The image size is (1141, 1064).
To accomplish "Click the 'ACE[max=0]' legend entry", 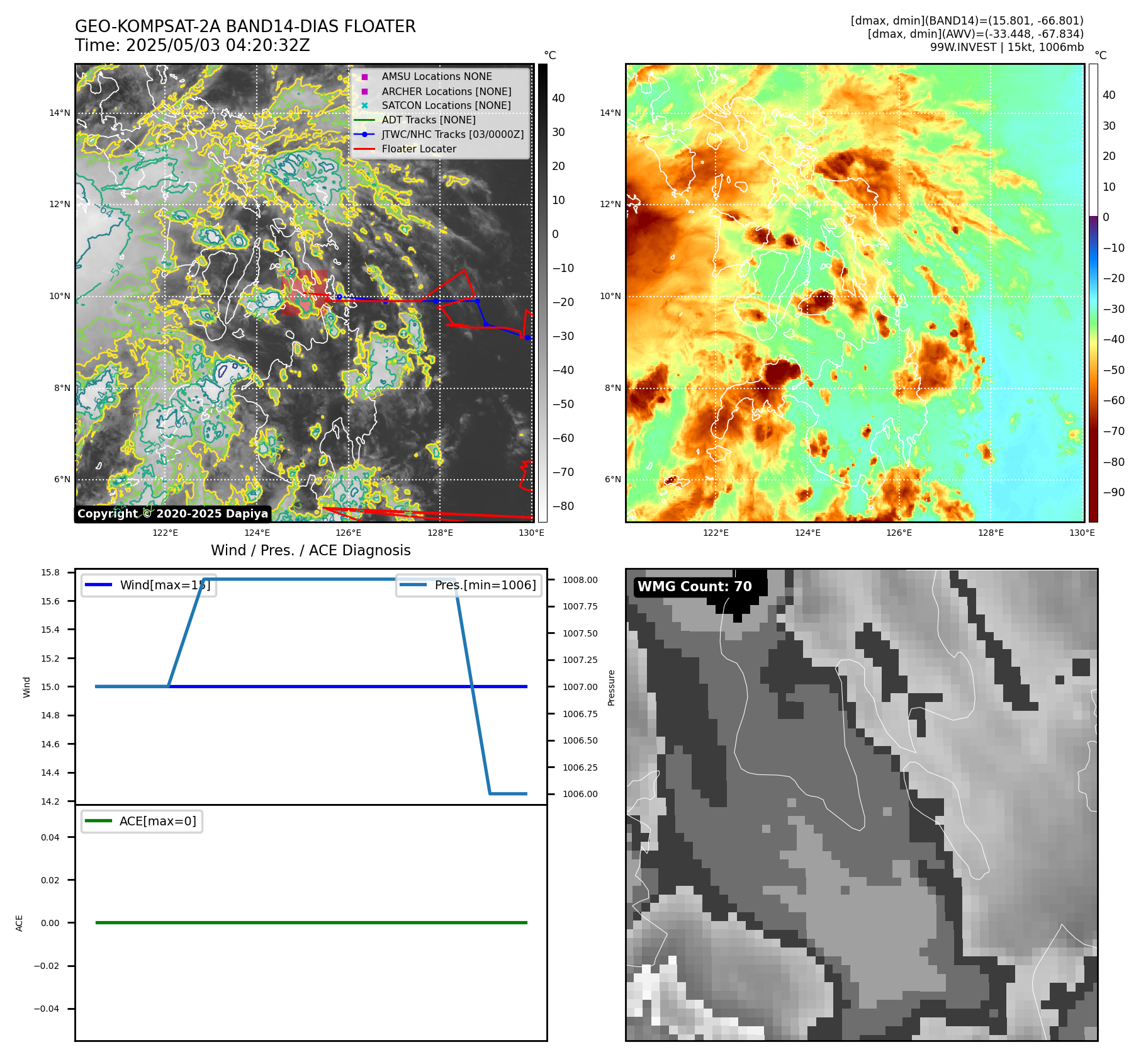I will [142, 821].
